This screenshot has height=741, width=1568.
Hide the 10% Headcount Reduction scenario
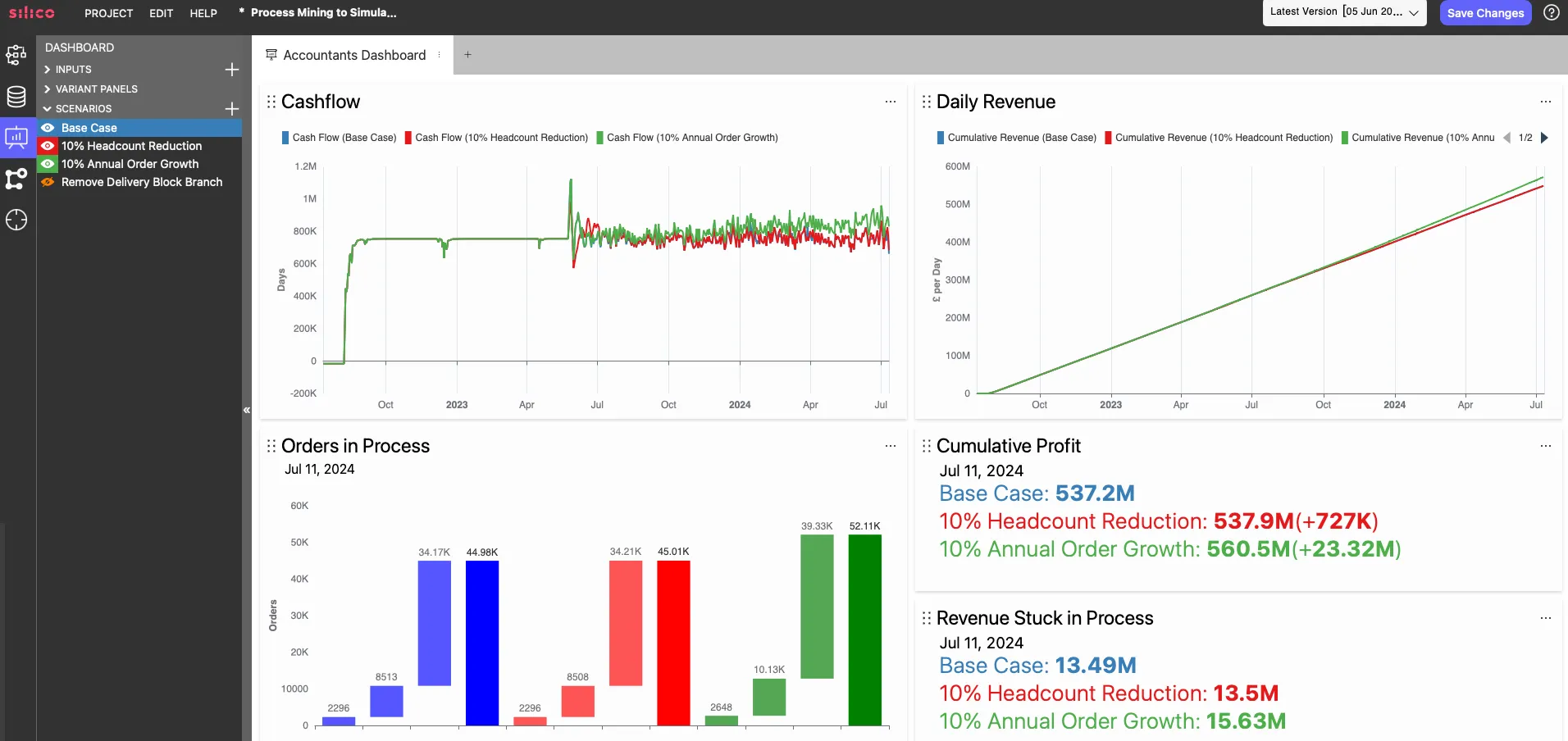pyautogui.click(x=48, y=146)
